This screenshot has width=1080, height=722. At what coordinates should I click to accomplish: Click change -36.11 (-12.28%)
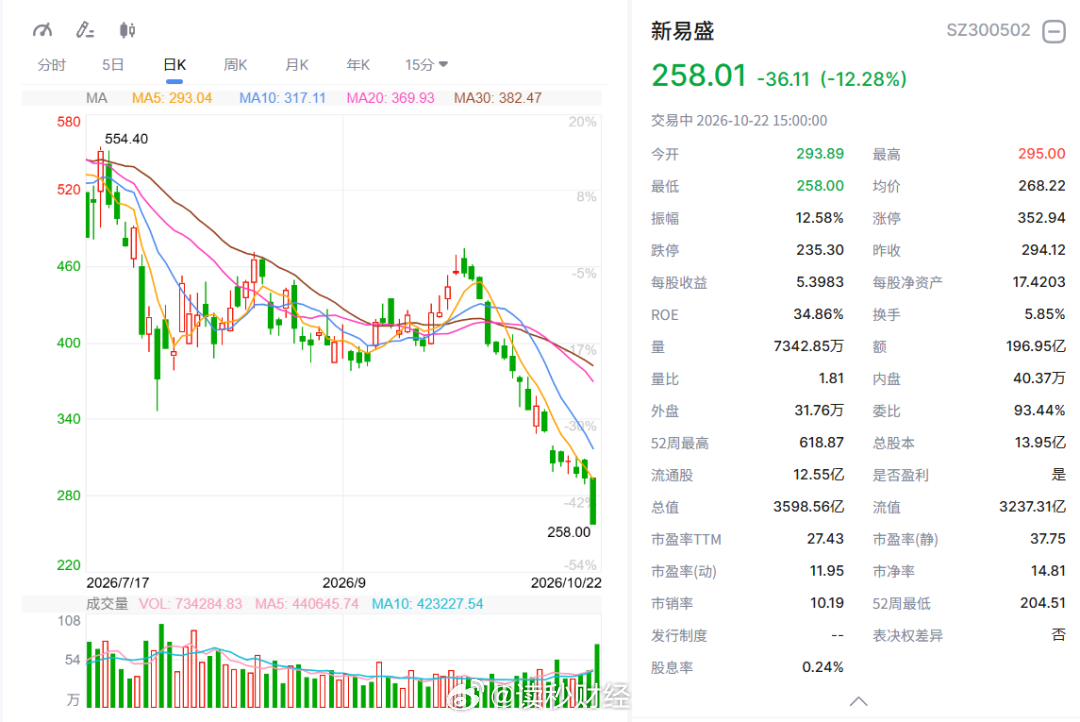click(x=832, y=79)
